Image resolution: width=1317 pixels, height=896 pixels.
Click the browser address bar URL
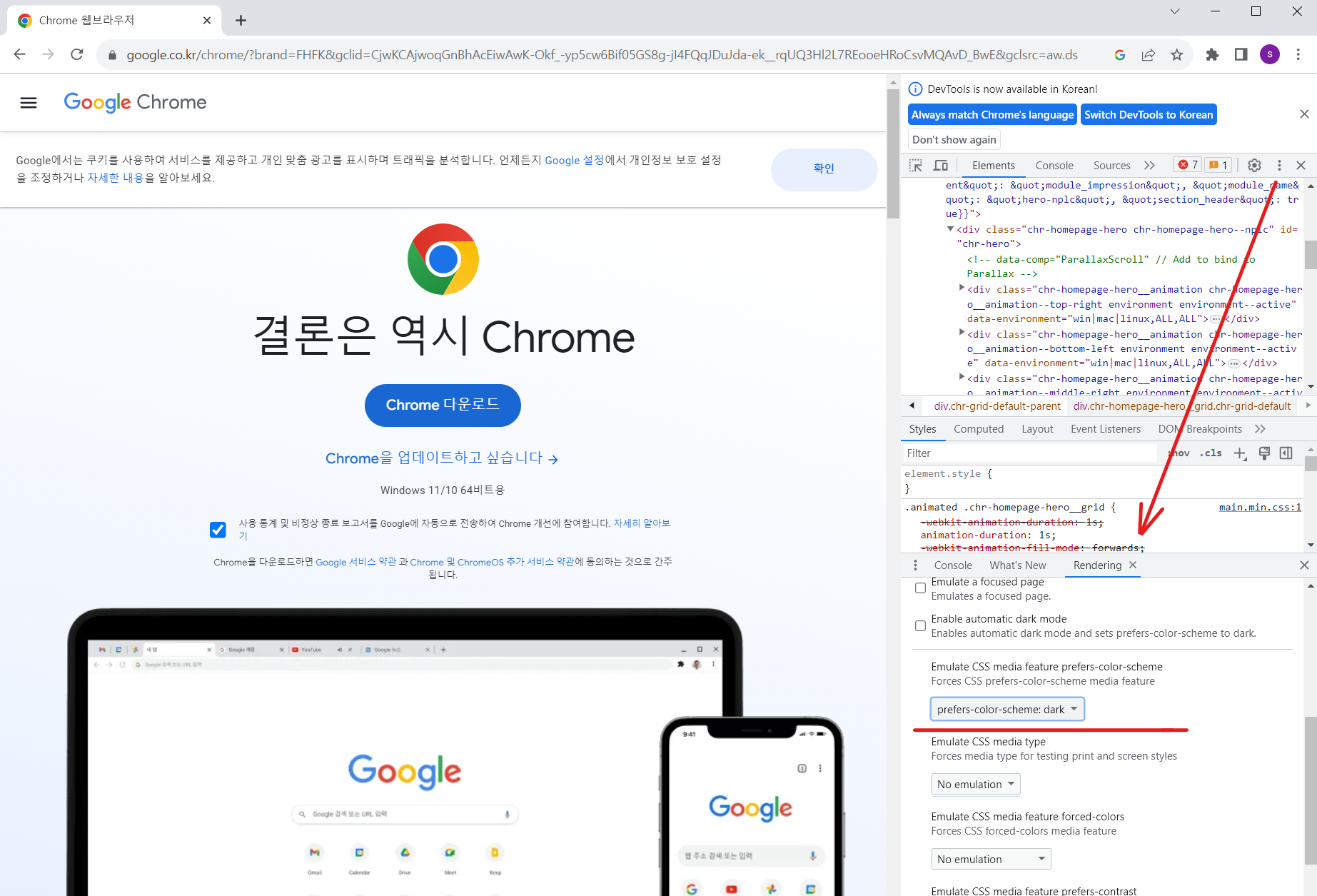[602, 55]
